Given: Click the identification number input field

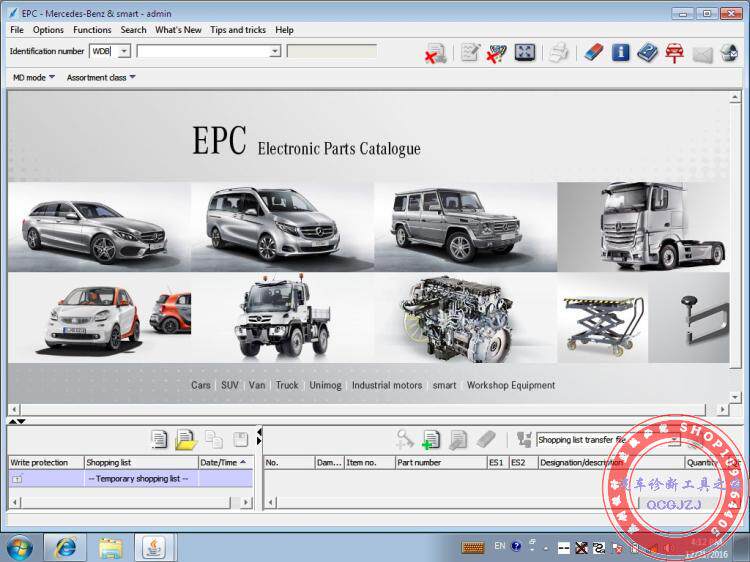Looking at the screenshot, I should [x=203, y=51].
